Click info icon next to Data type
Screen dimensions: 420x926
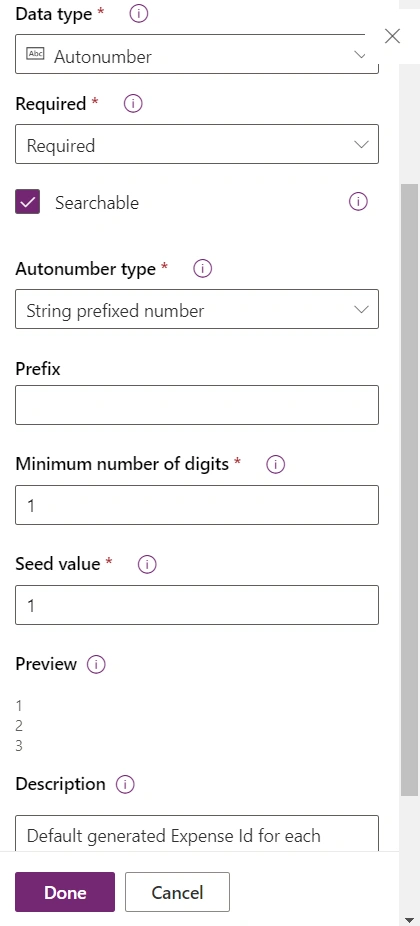click(138, 14)
